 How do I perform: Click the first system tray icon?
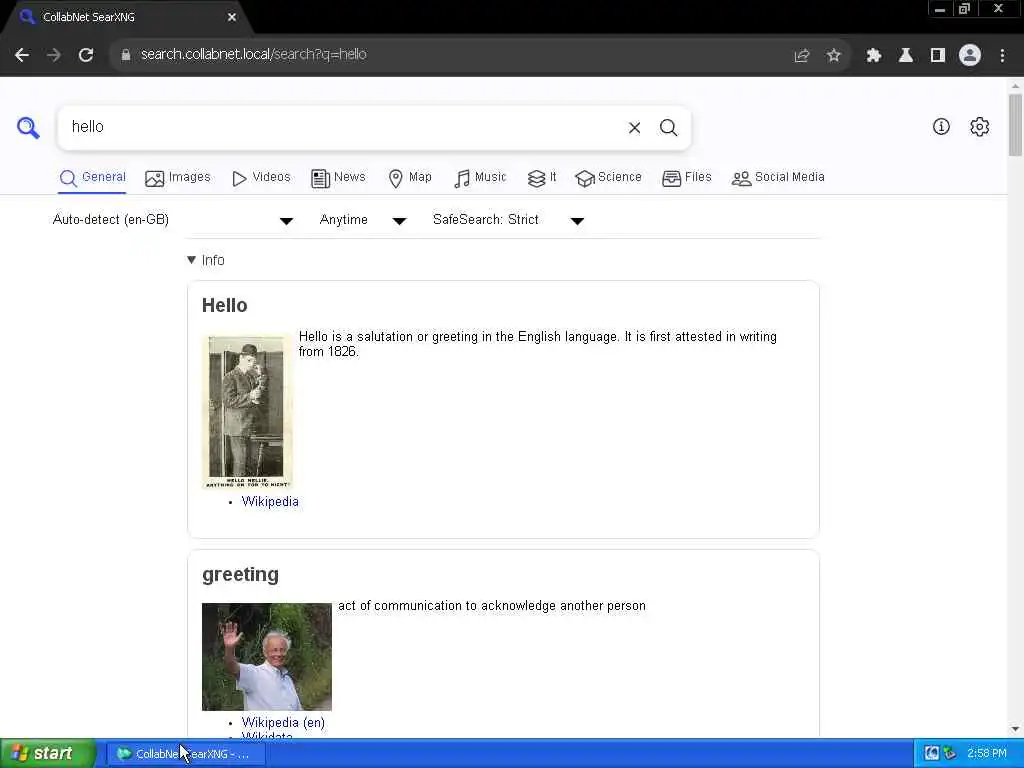(x=932, y=754)
